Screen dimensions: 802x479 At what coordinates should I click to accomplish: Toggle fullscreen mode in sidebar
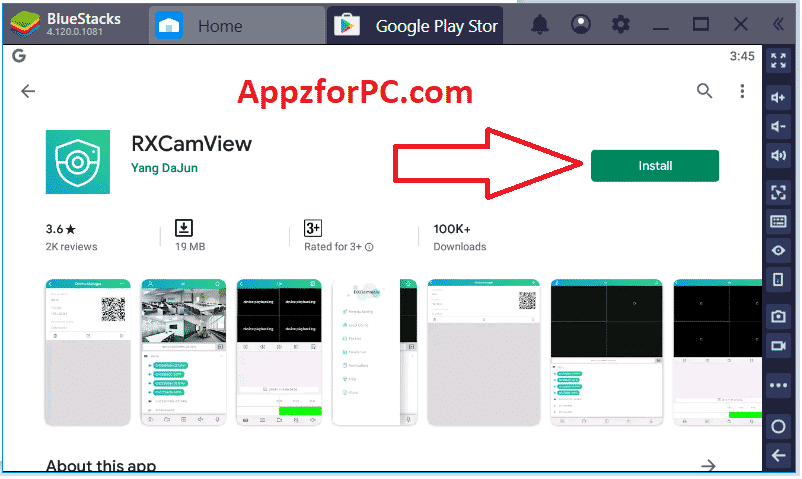pos(778,60)
